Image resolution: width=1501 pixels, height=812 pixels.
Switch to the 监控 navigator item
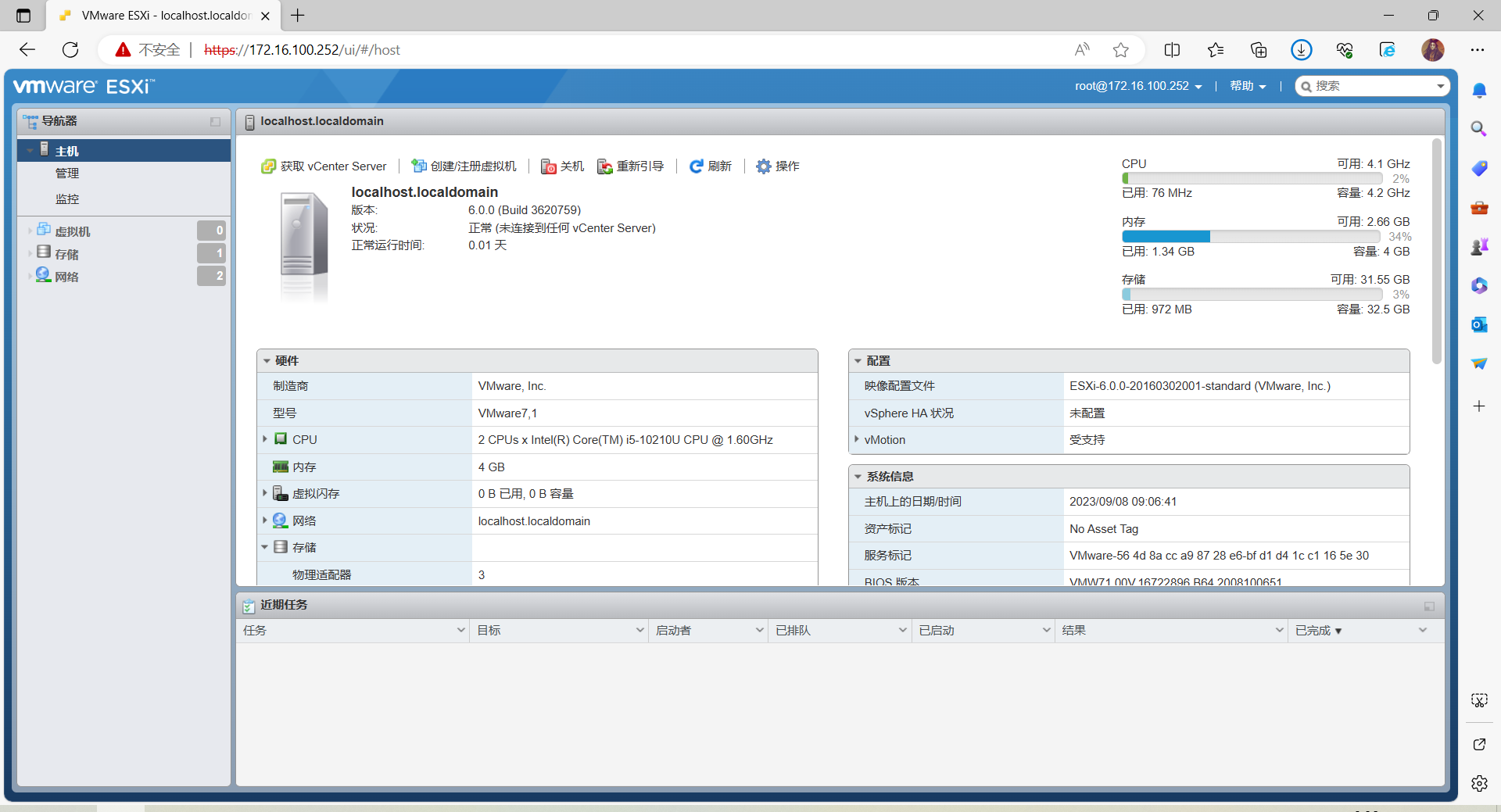(68, 199)
